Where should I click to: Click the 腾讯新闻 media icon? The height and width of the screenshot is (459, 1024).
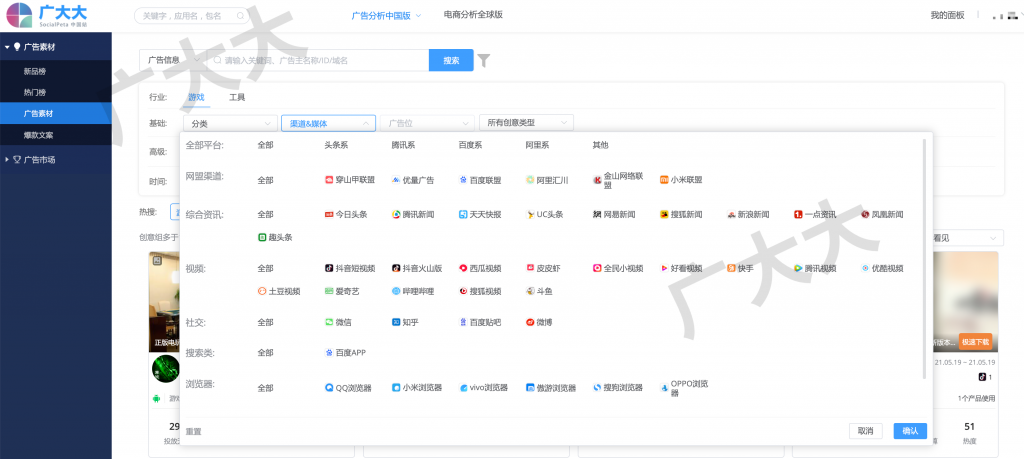point(396,214)
